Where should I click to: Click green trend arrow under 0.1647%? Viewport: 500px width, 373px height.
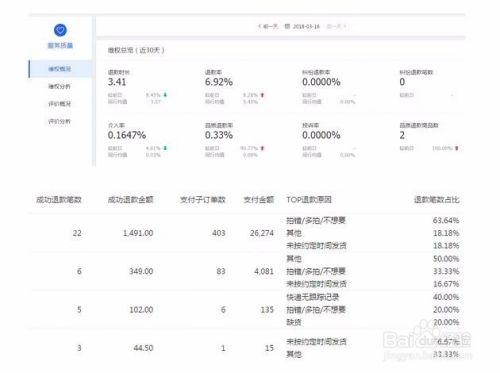165,148
